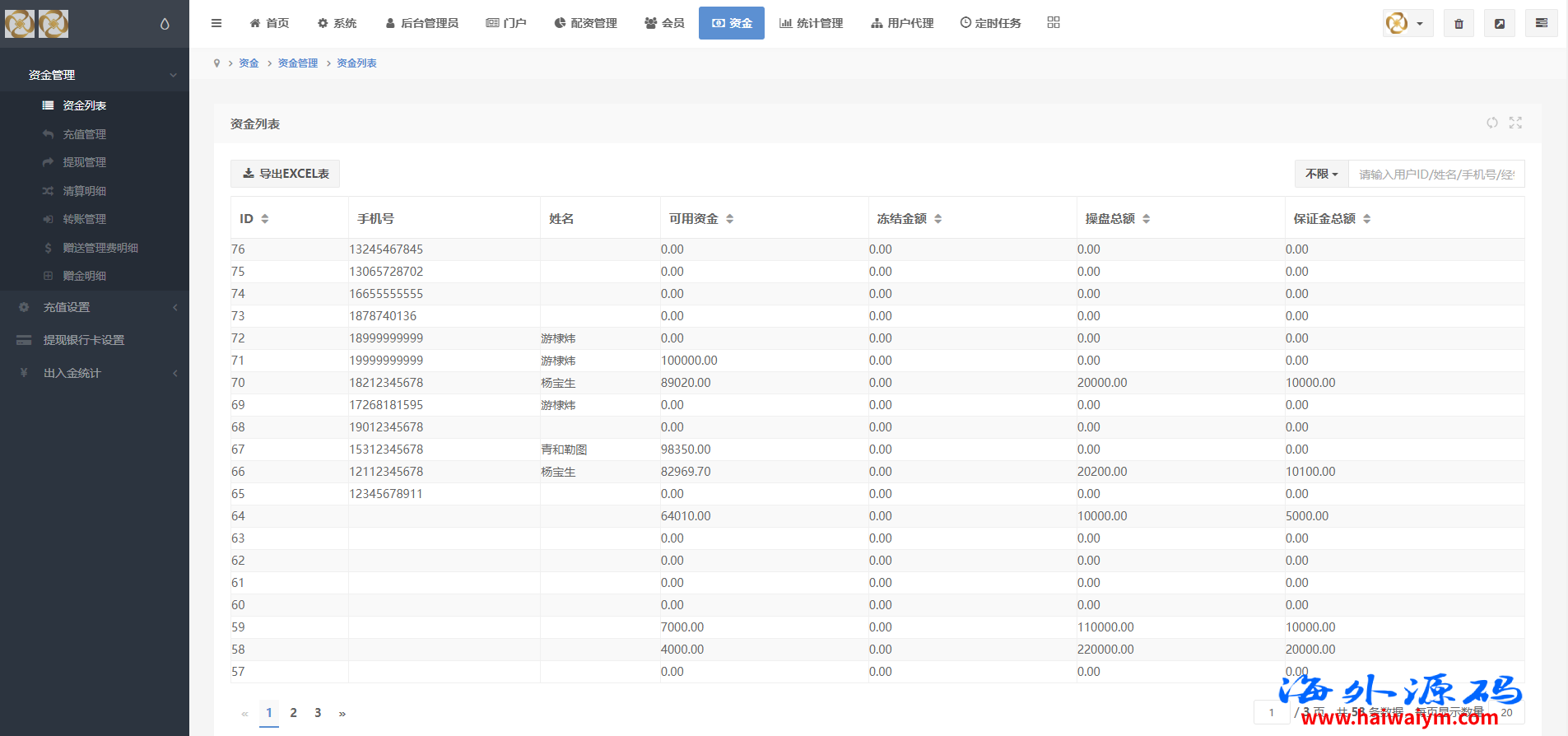Click the user search input field
The image size is (1568, 736).
click(1435, 174)
